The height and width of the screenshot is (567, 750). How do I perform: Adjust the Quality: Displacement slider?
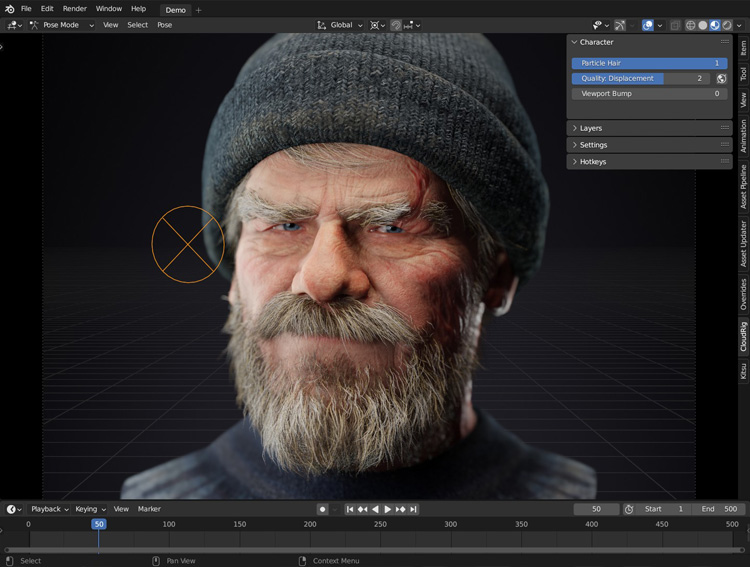tap(641, 78)
